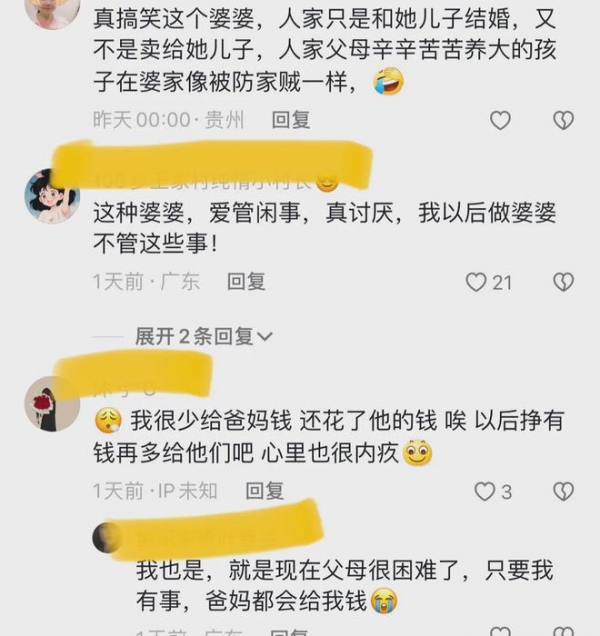Open the top commenter's avatar
This screenshot has height=636, width=600.
(52, 12)
